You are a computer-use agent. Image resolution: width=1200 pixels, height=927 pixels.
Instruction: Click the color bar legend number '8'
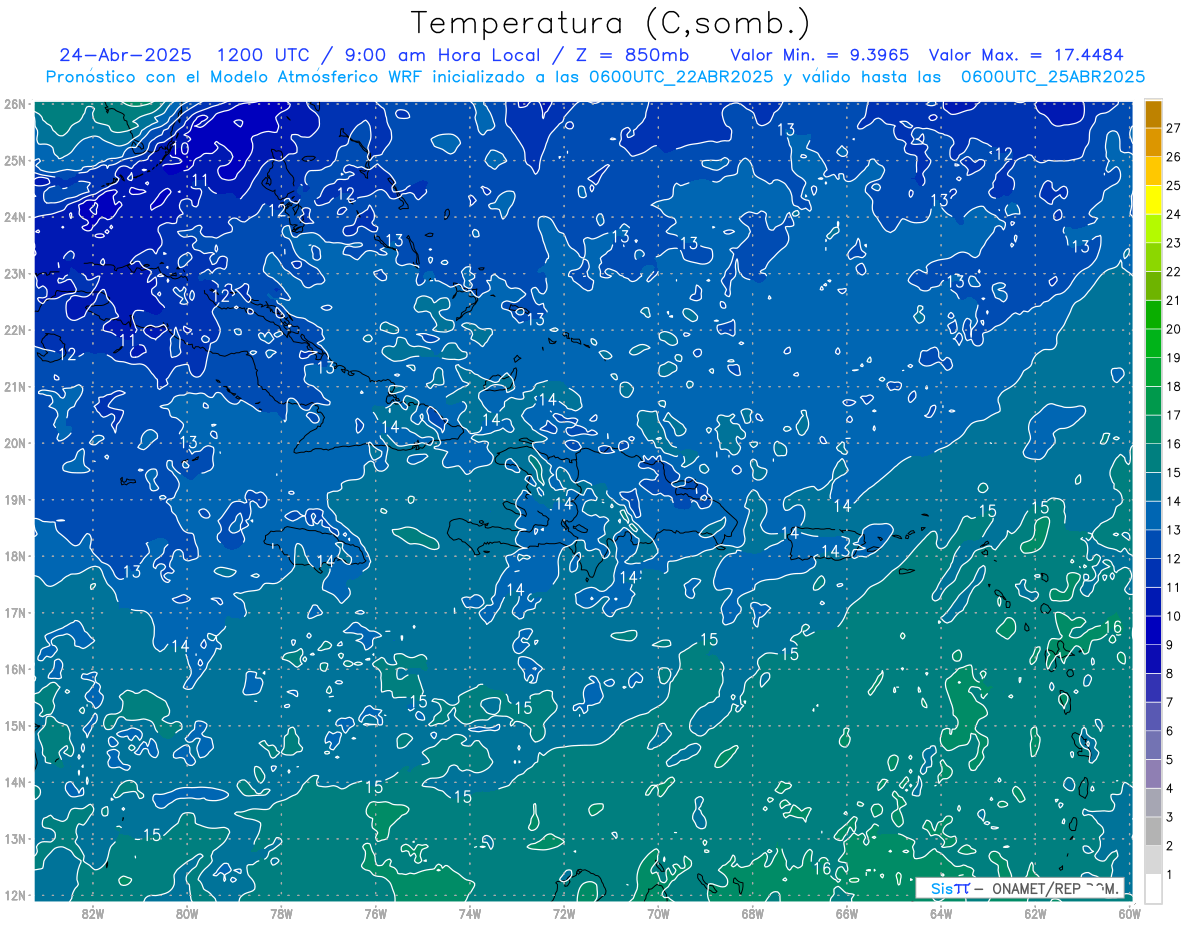click(1170, 674)
